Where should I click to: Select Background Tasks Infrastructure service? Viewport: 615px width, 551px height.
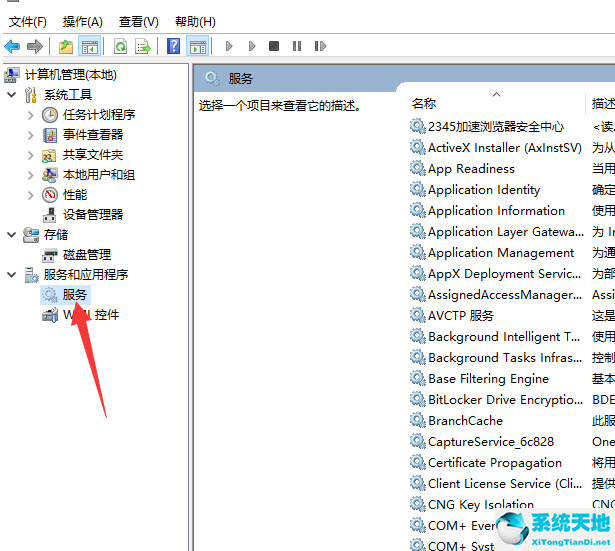[x=505, y=358]
